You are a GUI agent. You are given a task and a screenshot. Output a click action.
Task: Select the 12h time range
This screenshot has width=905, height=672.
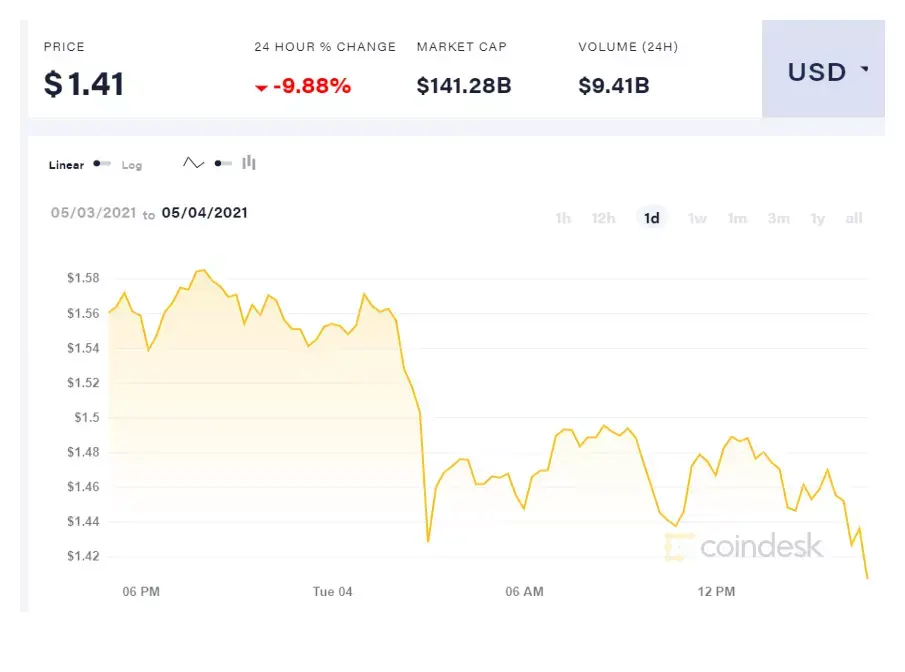point(603,218)
